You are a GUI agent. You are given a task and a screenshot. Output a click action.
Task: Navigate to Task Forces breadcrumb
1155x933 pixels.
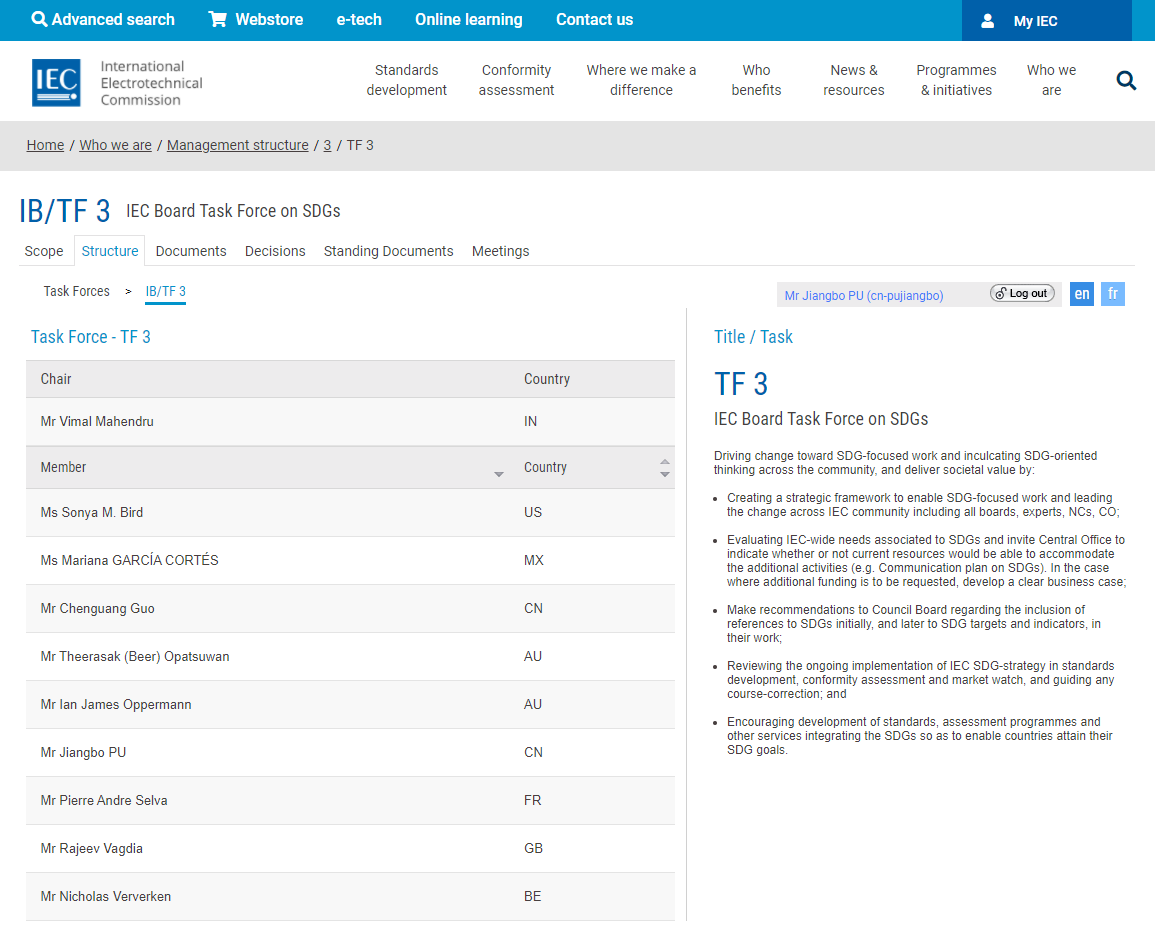[76, 291]
